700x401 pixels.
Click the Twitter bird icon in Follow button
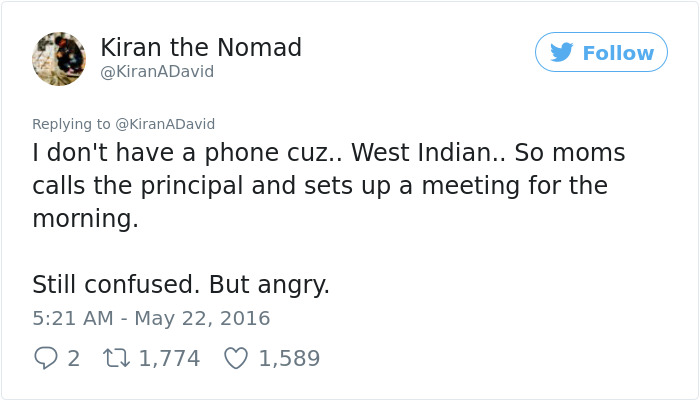point(561,52)
